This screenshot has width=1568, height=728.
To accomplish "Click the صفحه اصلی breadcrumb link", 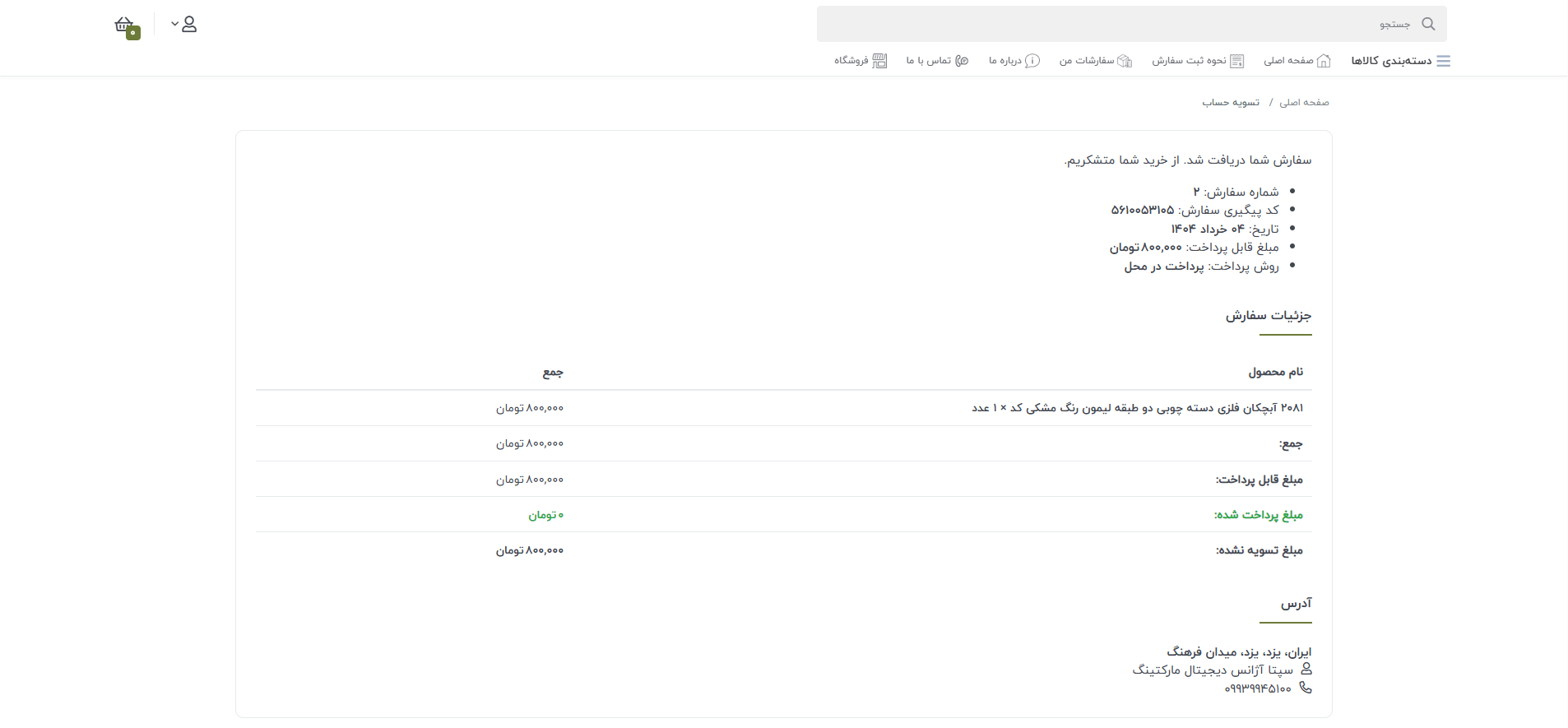I will coord(1304,103).
